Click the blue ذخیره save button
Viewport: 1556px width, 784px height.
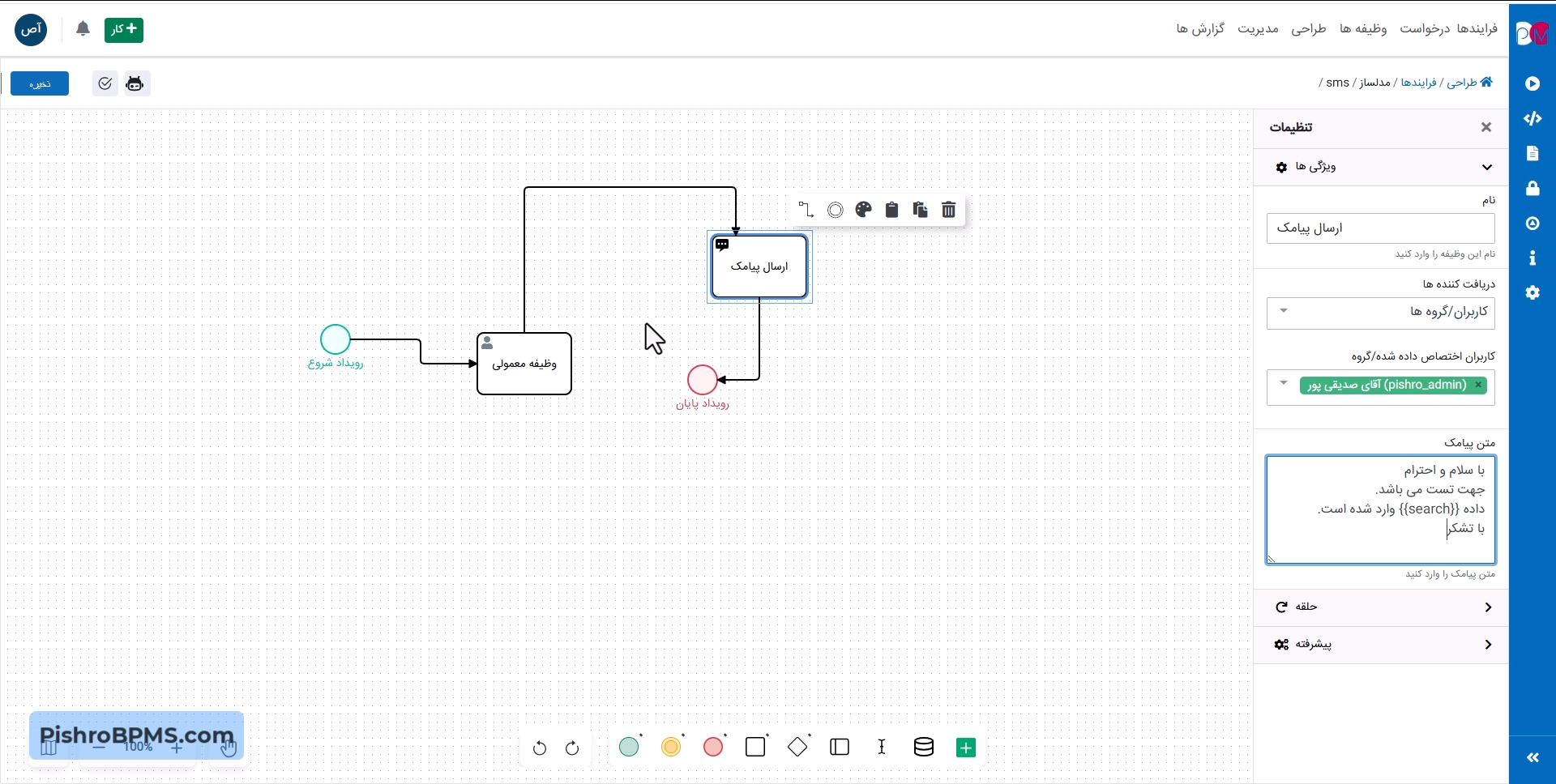tap(40, 83)
